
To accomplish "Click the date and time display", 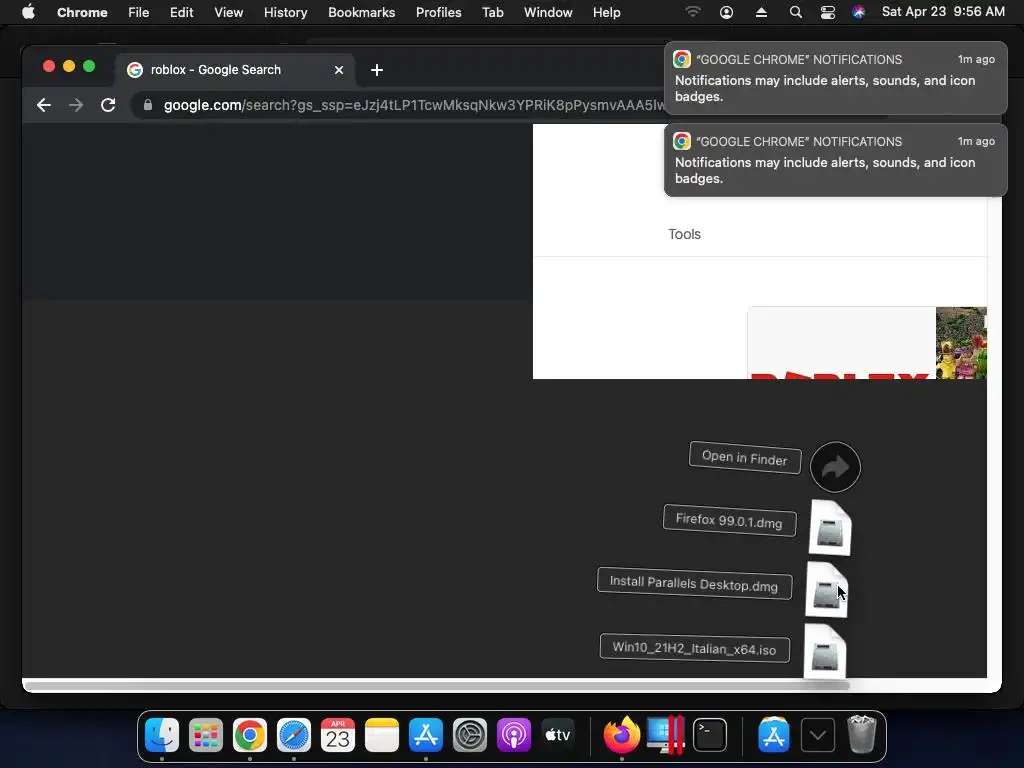I will (943, 12).
